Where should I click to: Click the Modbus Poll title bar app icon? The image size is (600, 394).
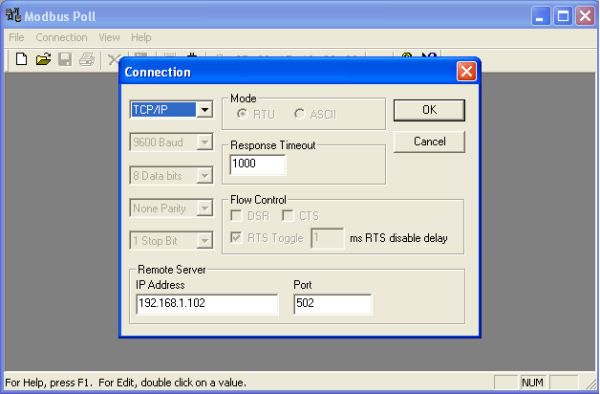pyautogui.click(x=13, y=15)
